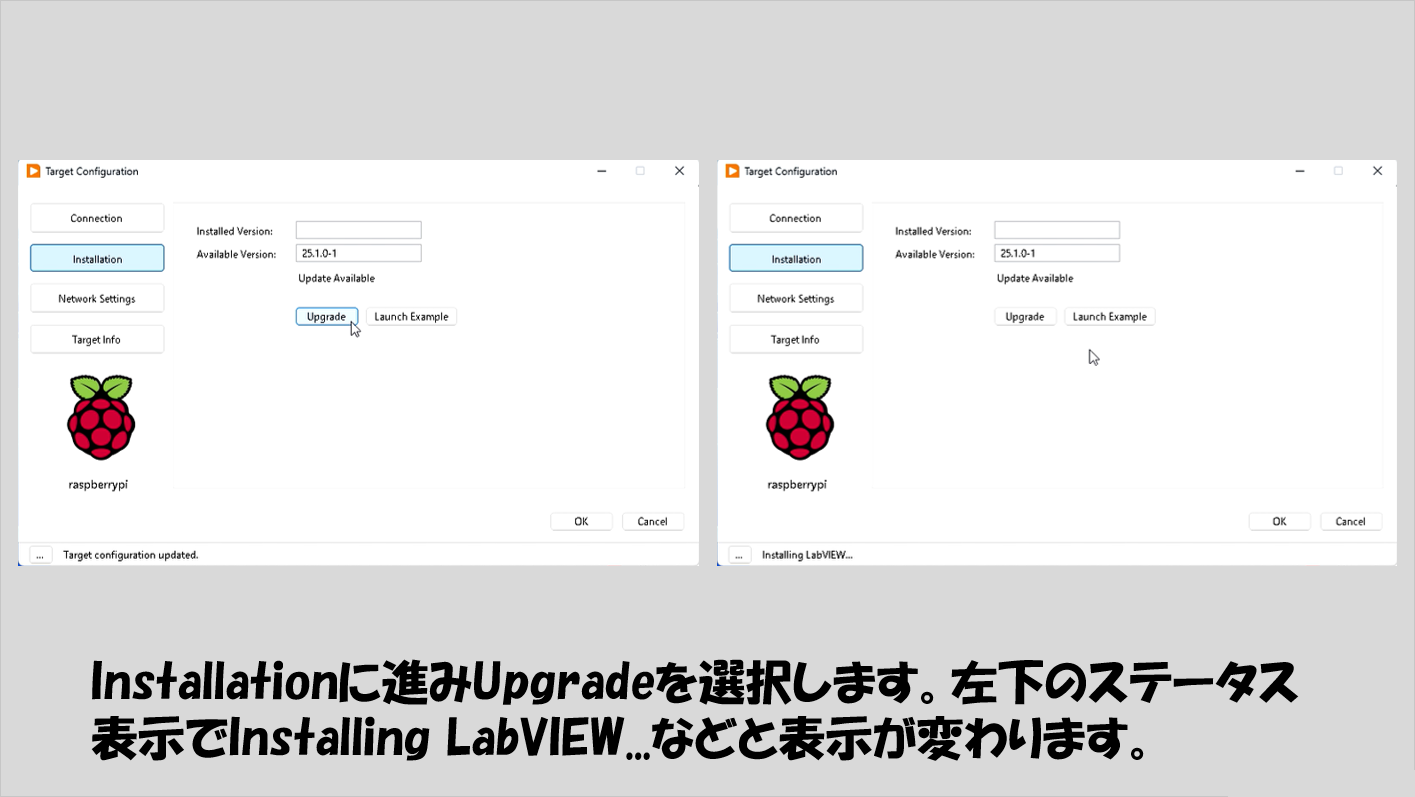Click Cancel in right Target Configuration window

1351,522
